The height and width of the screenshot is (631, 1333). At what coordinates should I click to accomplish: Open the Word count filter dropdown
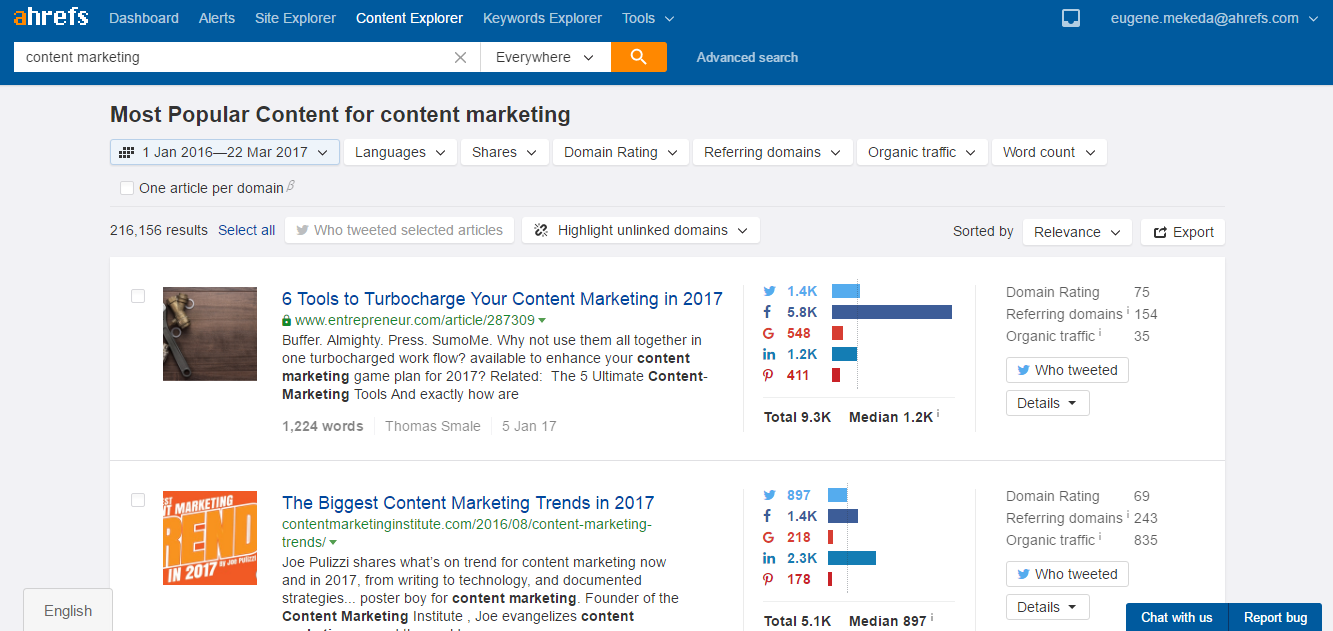click(1049, 152)
